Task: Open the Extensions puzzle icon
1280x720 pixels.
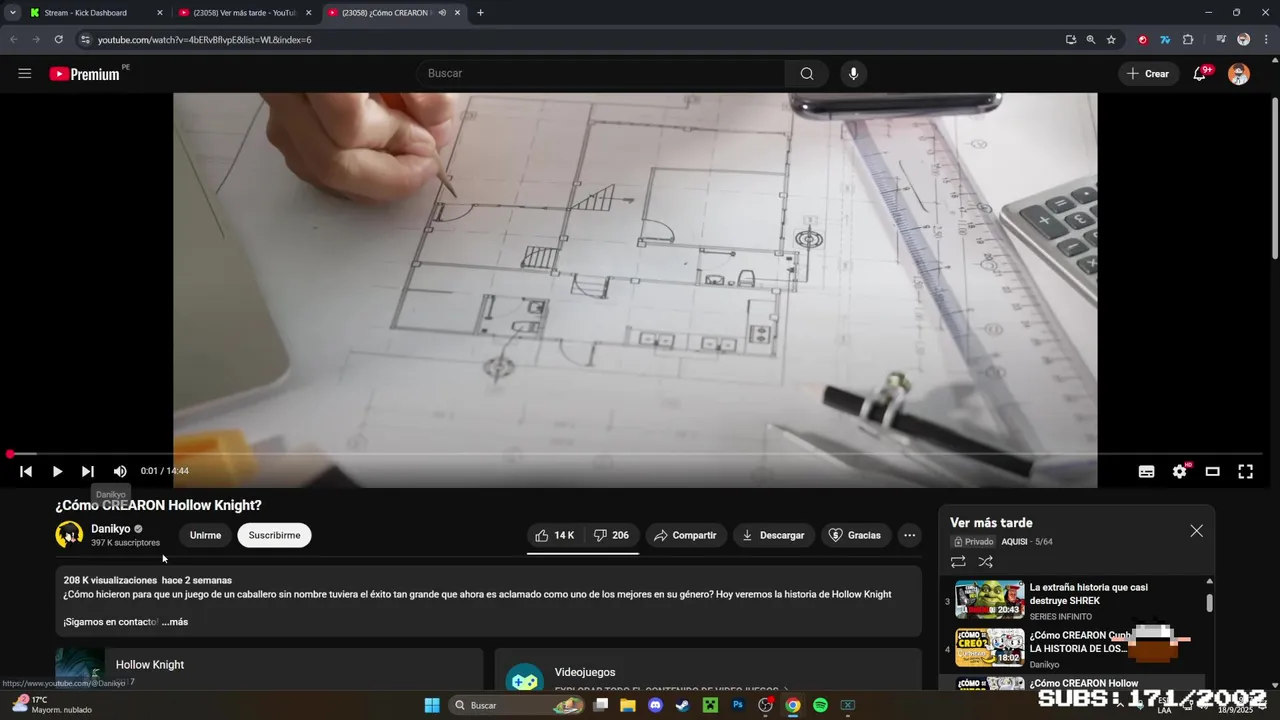Action: point(1188,40)
